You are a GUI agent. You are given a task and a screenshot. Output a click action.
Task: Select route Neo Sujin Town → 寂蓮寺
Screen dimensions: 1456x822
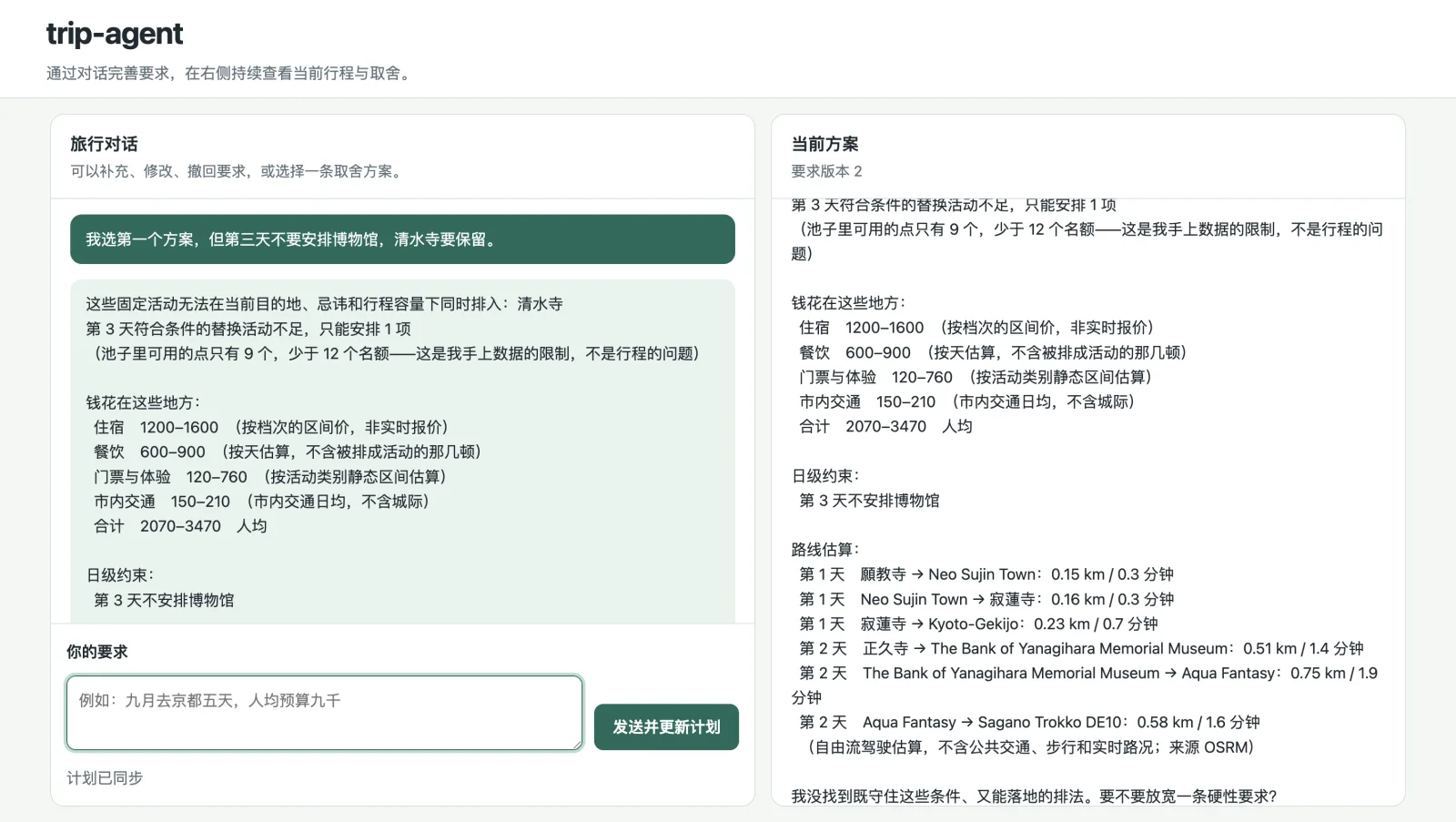986,598
